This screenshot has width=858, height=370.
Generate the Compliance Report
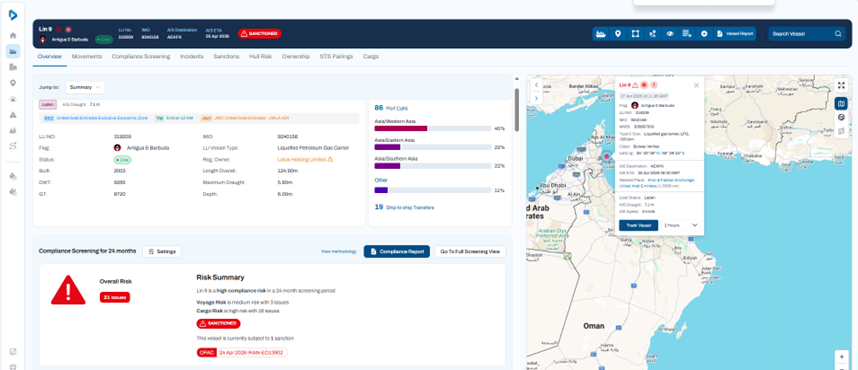pyautogui.click(x=397, y=252)
